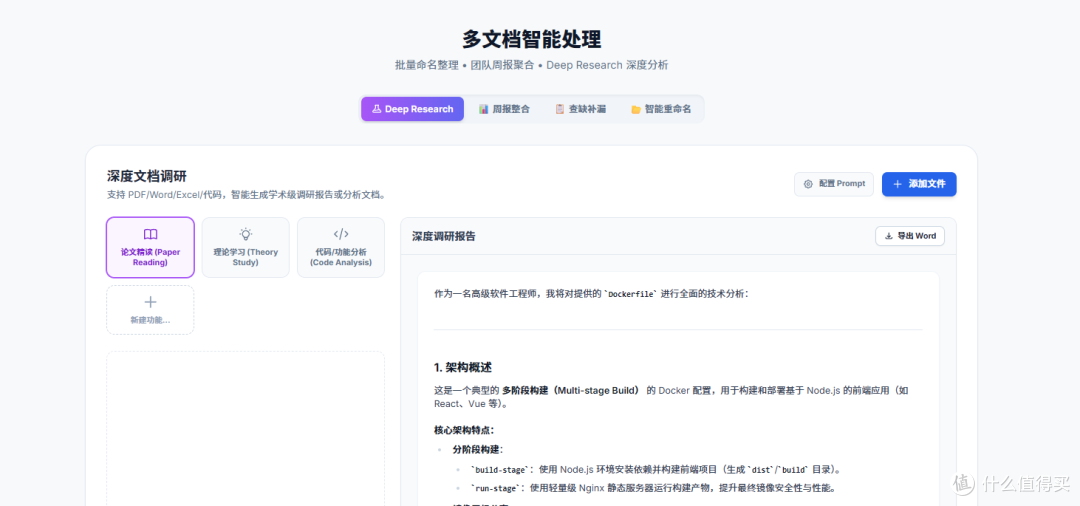1080x506 pixels.
Task: Click the gear icon in 配置 Prompt
Action: pos(809,184)
